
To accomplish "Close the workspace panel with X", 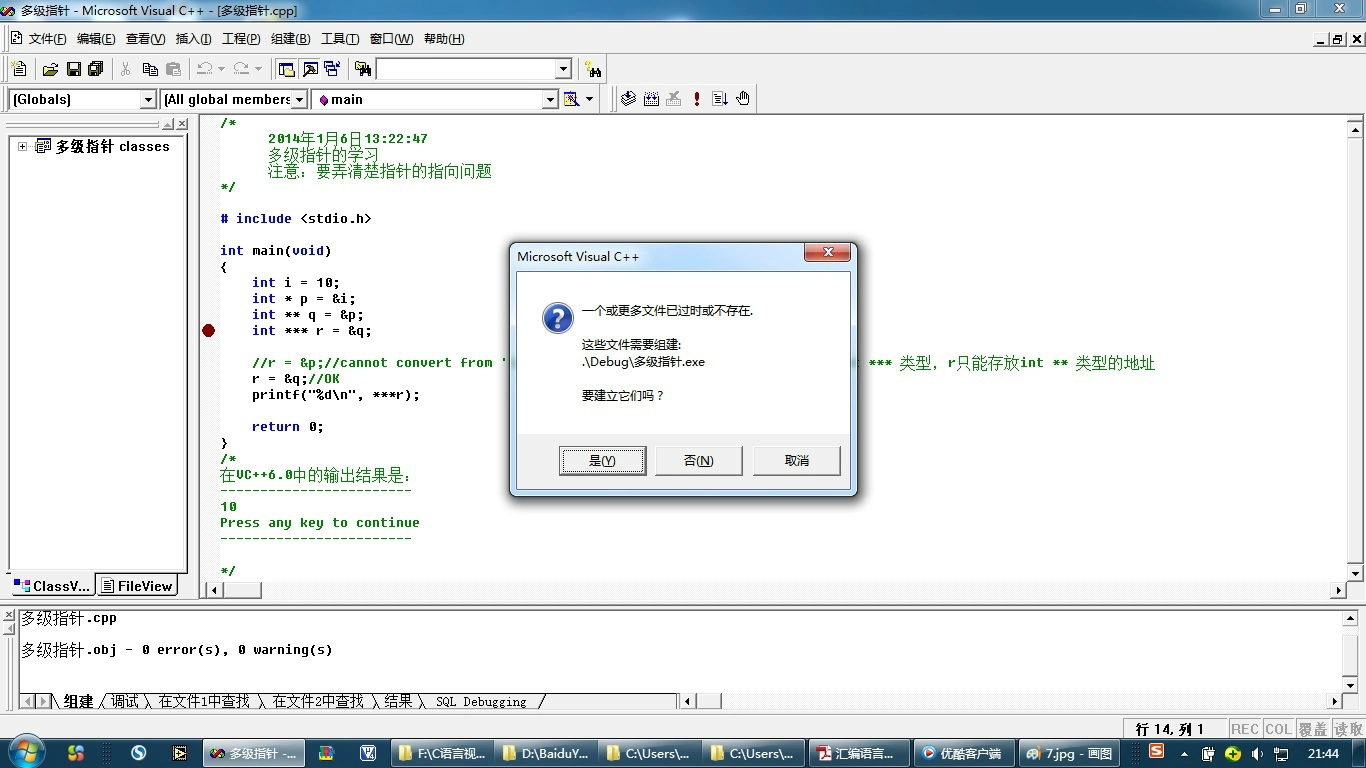I will (182, 124).
